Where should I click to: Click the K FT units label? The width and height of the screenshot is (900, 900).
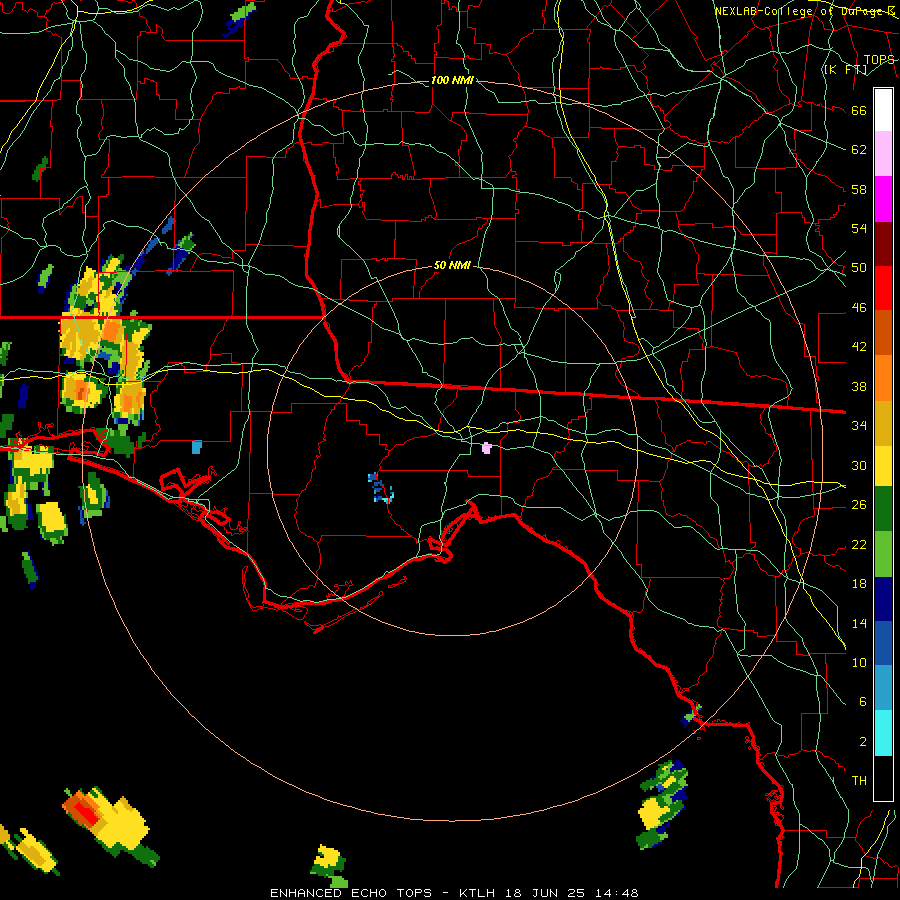(845, 69)
